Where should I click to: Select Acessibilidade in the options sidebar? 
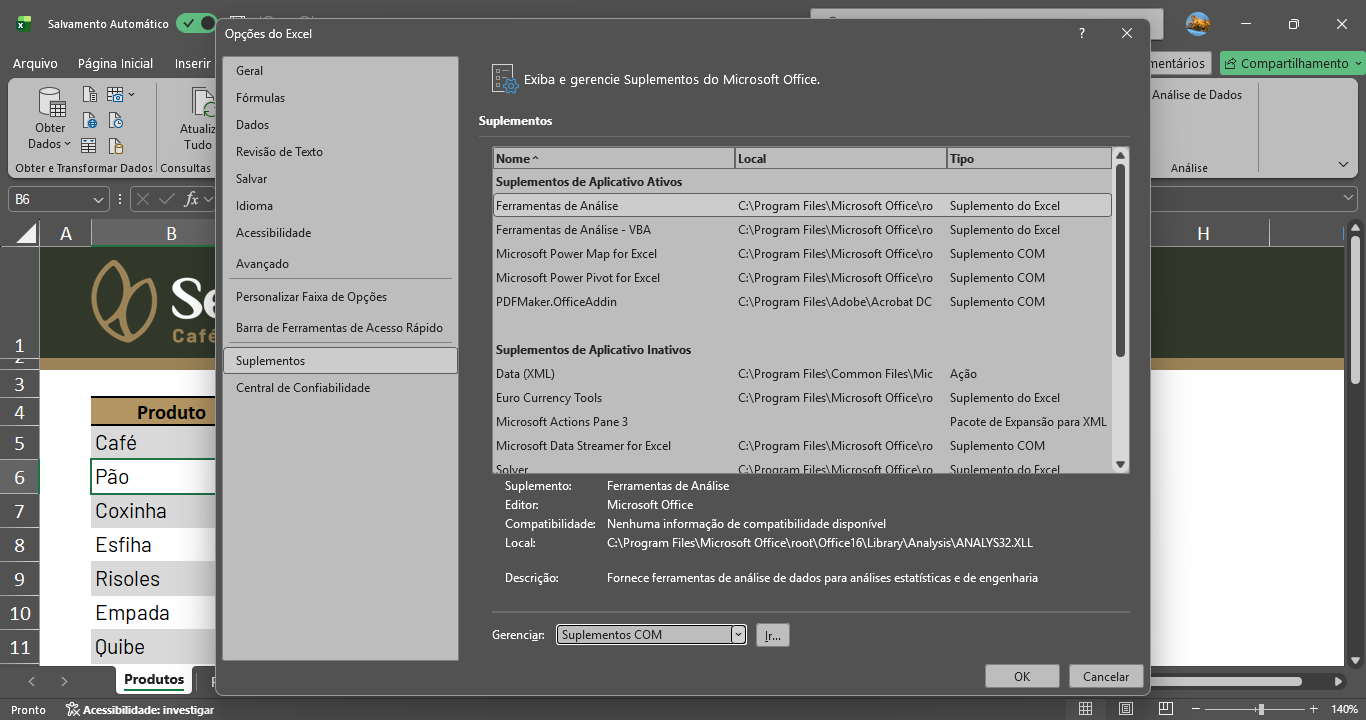point(340,233)
